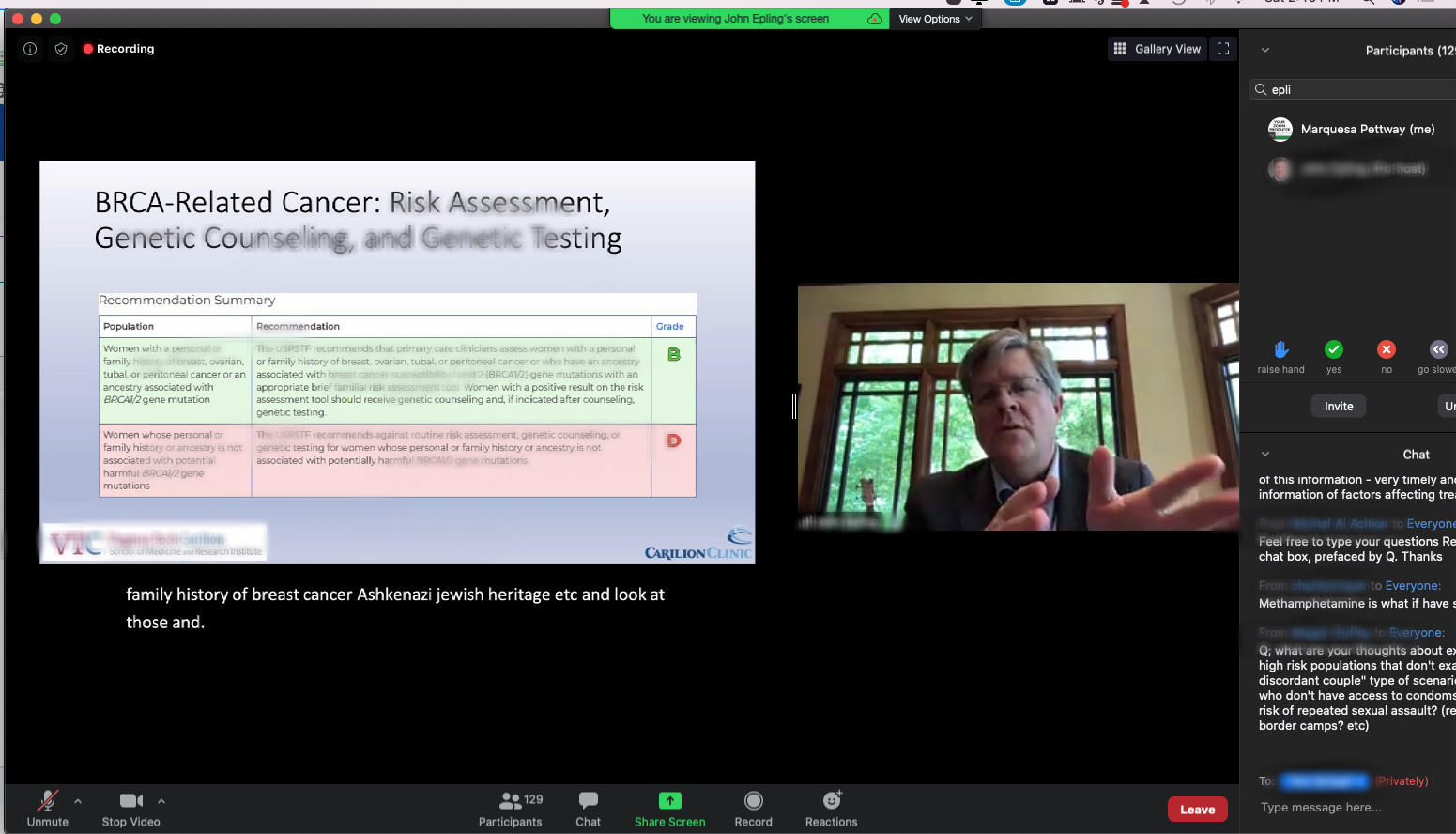Screen dimensions: 1456x834
Task: Click the 'Recommendation Summary' heading on the slide
Action: tap(187, 301)
